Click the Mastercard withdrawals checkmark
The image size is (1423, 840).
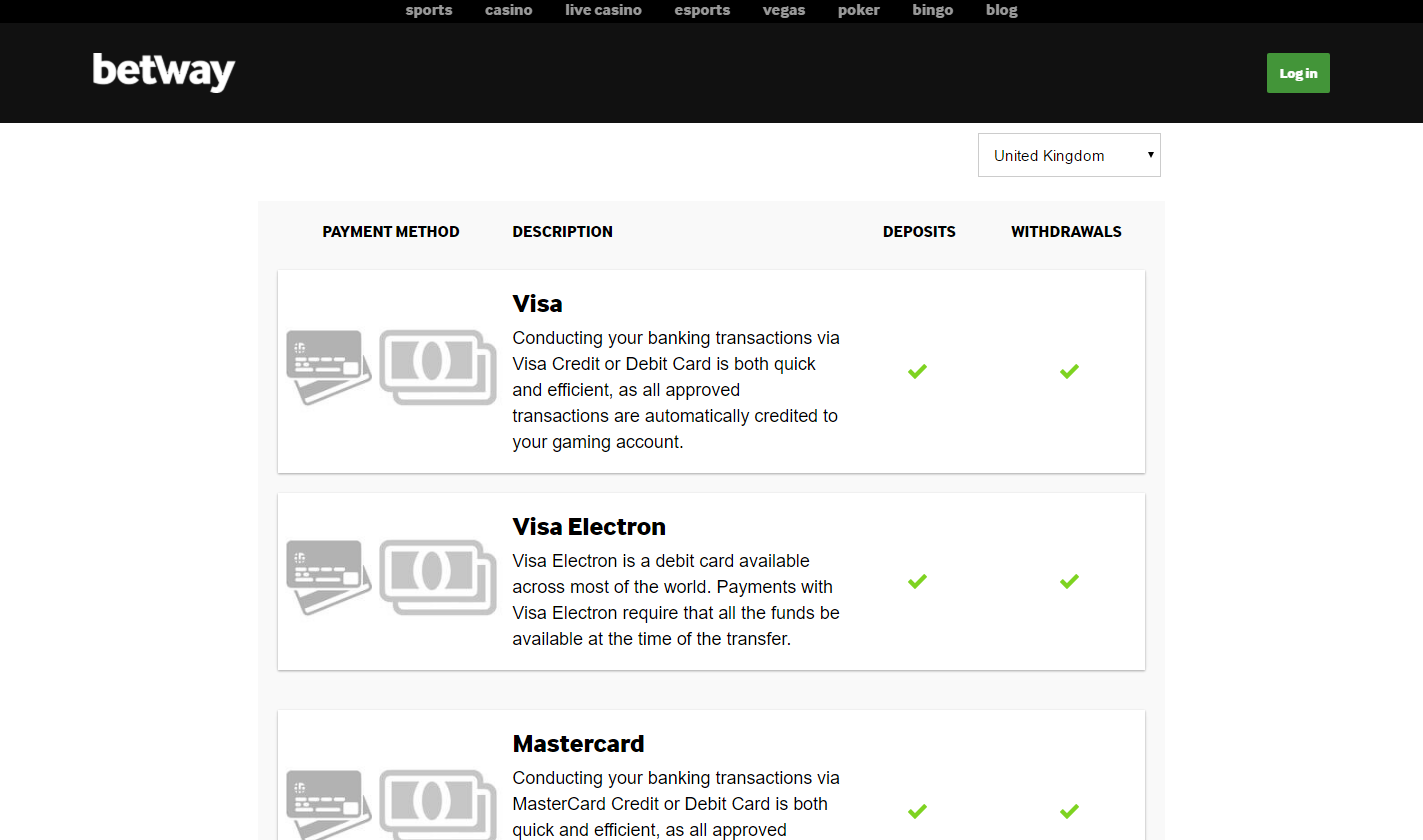pyautogui.click(x=1069, y=811)
